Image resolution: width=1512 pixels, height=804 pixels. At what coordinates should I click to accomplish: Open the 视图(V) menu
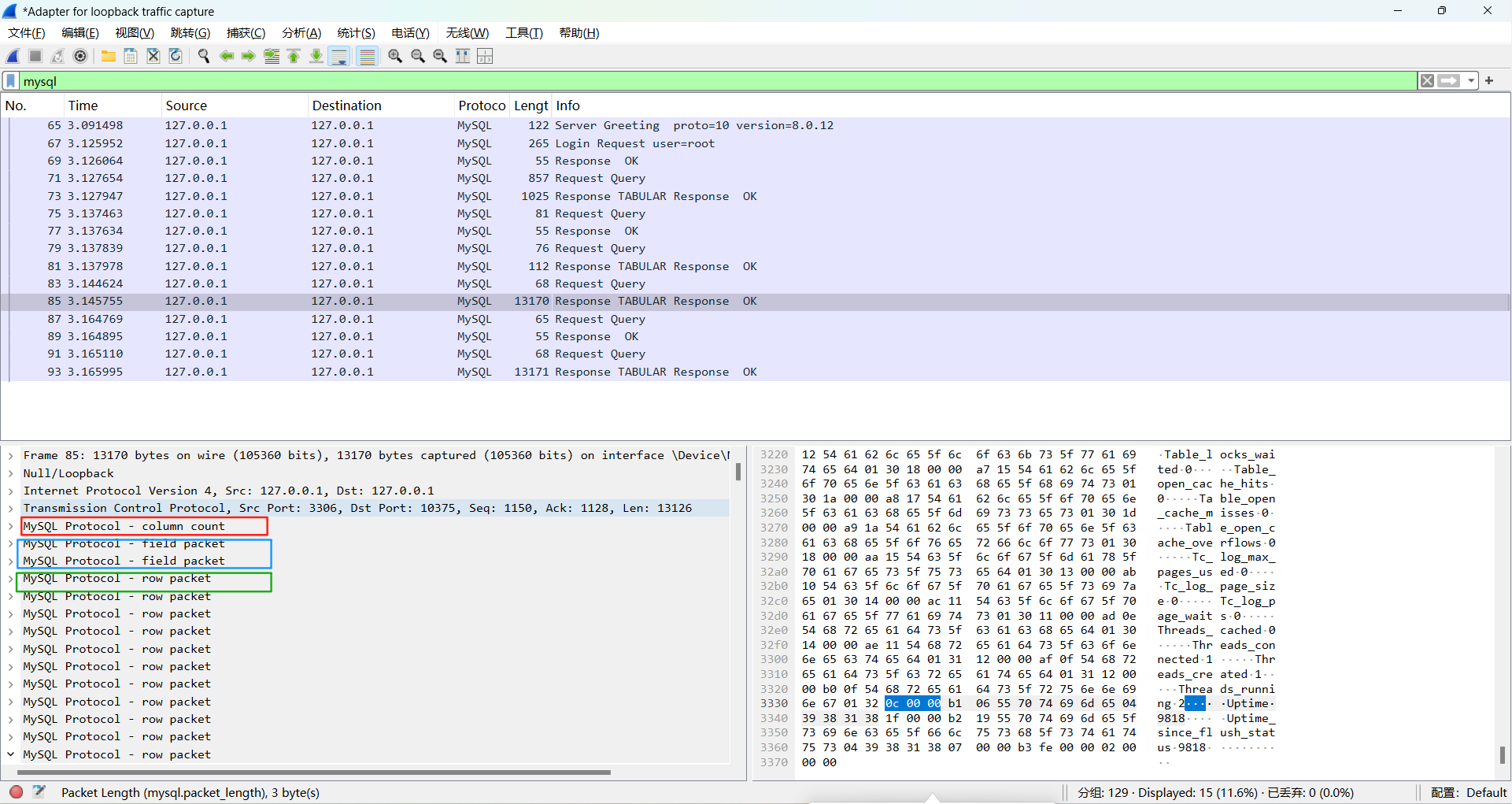click(135, 33)
